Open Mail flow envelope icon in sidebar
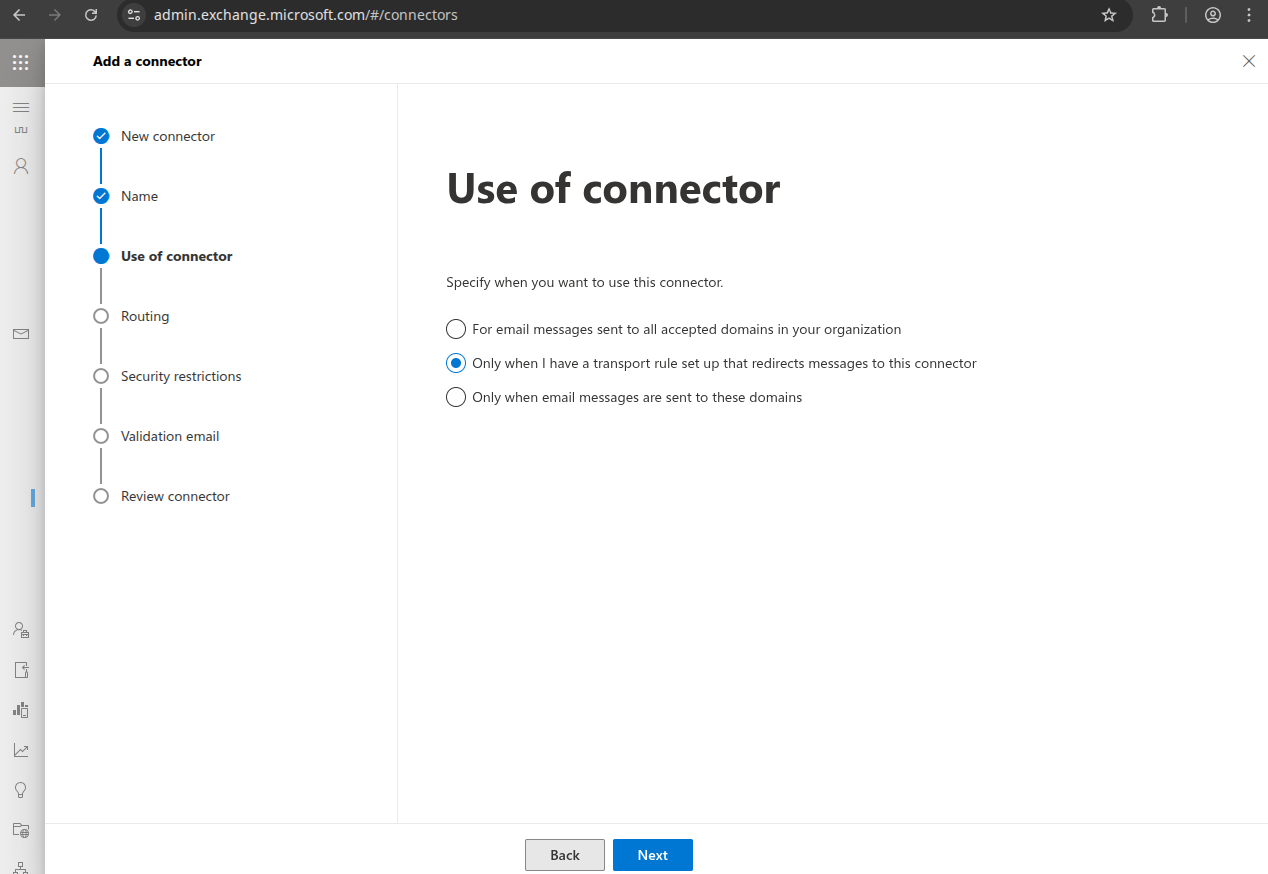This screenshot has height=874, width=1268. (x=21, y=334)
